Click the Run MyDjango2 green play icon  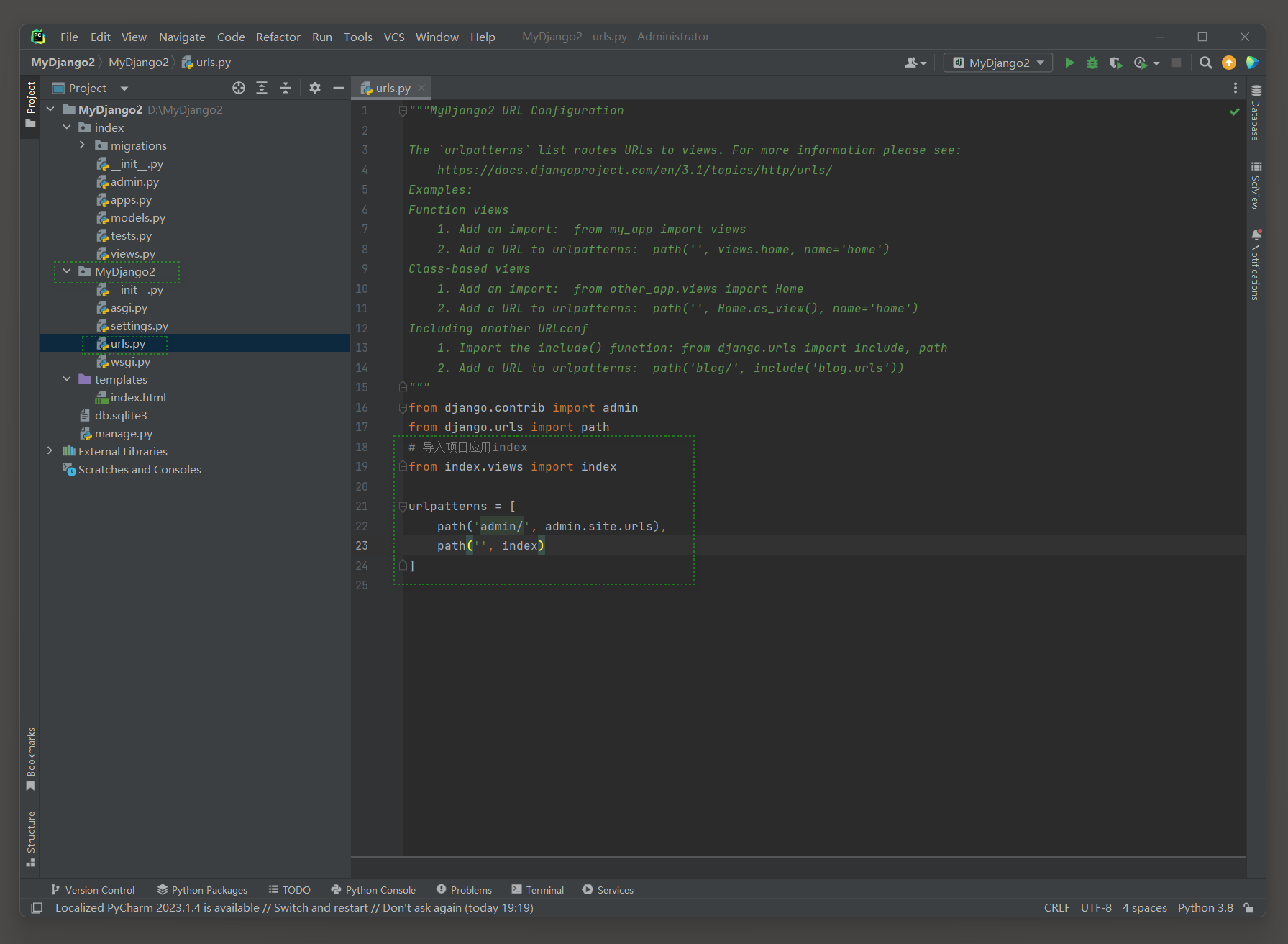tap(1069, 63)
